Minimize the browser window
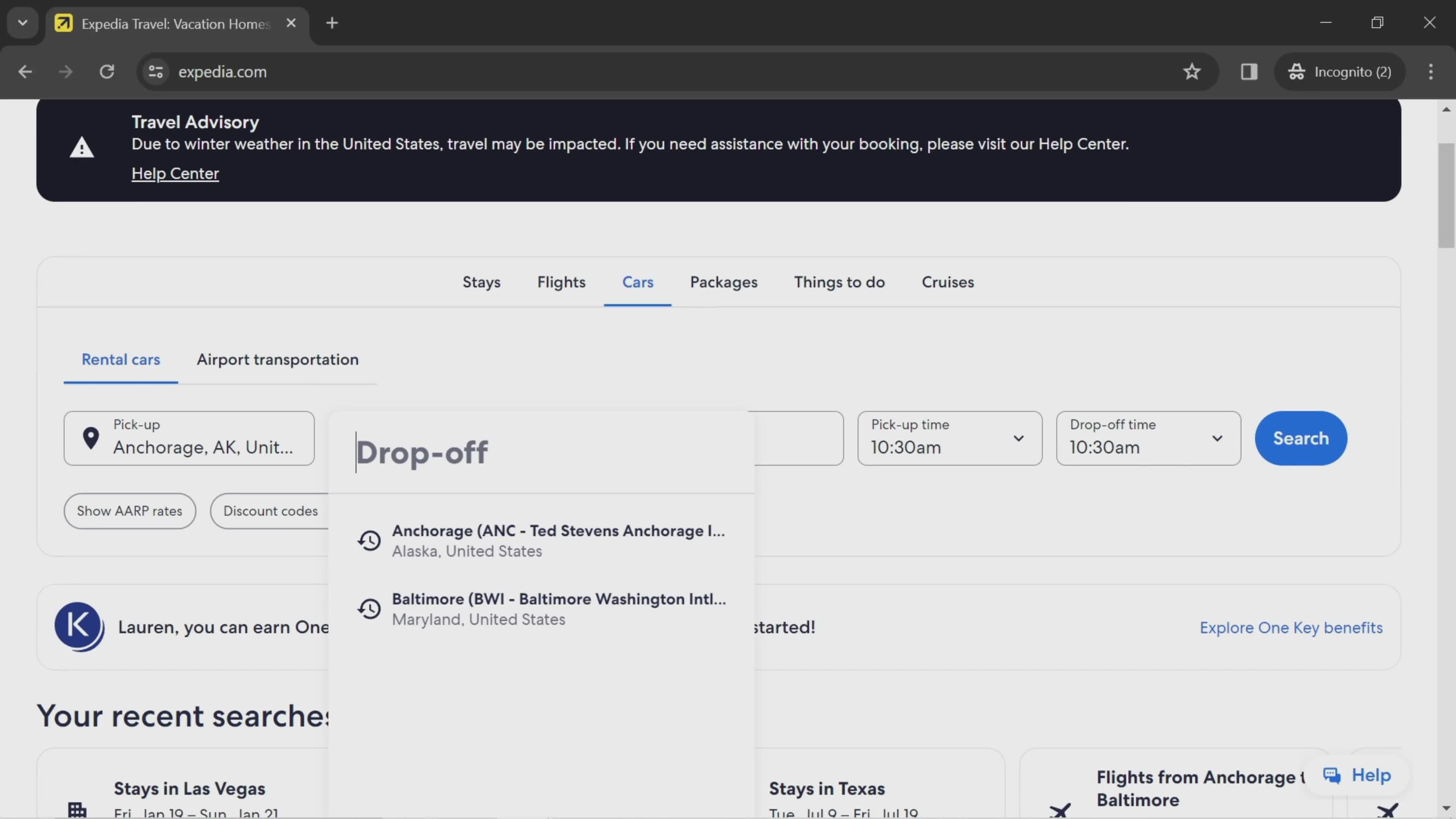This screenshot has width=1456, height=819. 1326,23
